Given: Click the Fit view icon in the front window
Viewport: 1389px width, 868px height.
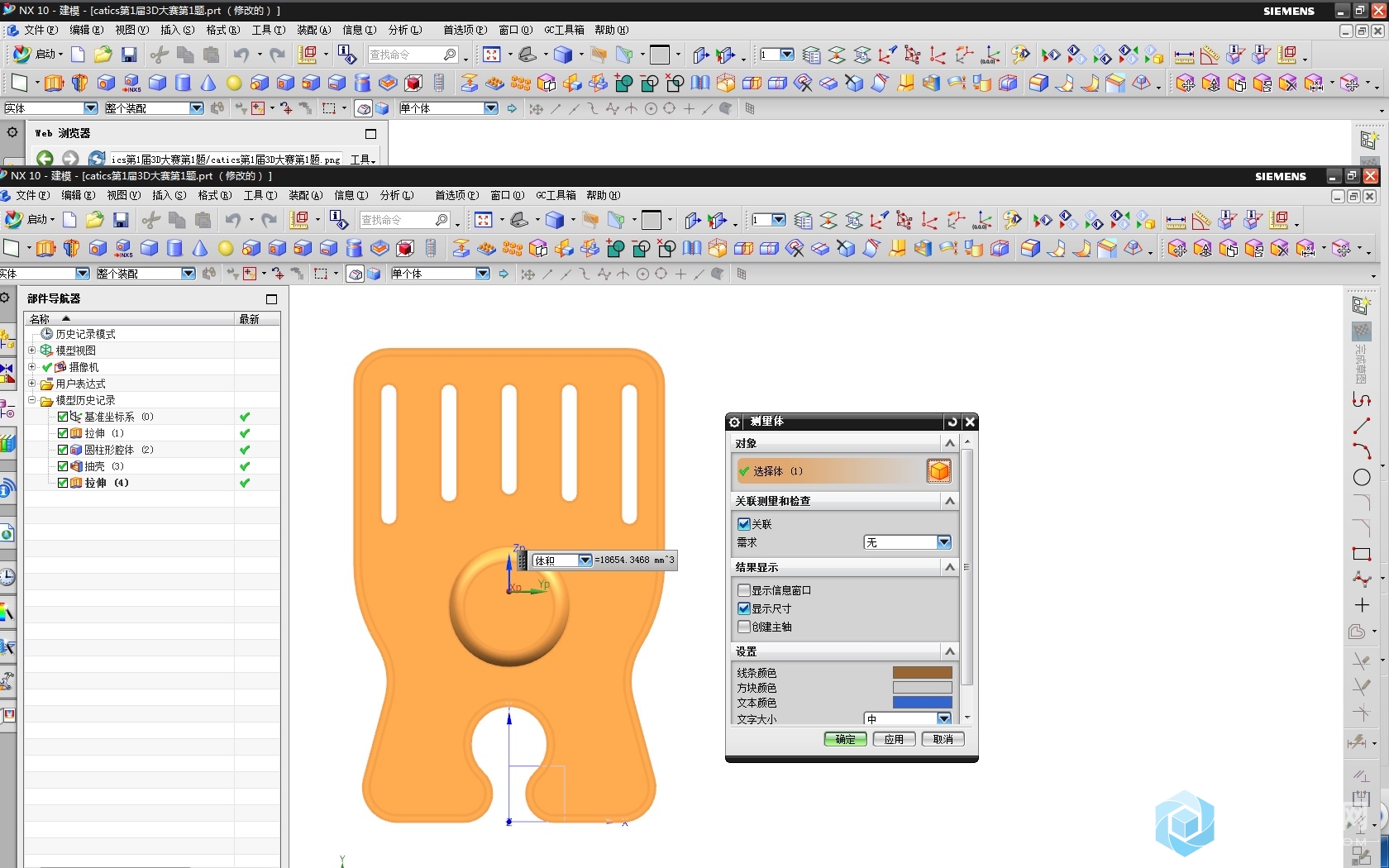Looking at the screenshot, I should [x=484, y=220].
